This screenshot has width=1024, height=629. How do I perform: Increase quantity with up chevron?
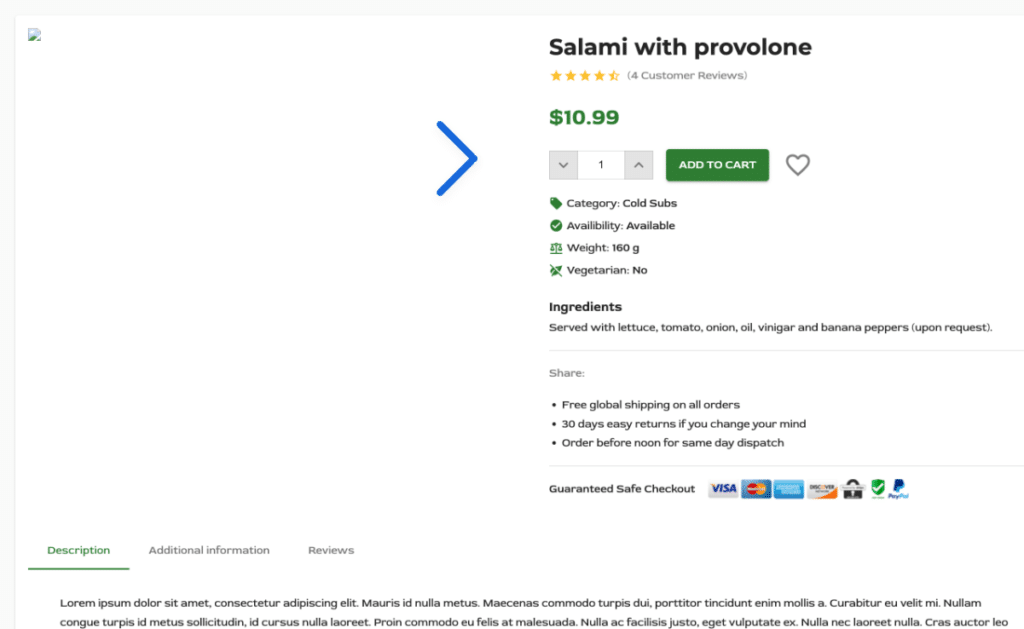pyautogui.click(x=639, y=165)
